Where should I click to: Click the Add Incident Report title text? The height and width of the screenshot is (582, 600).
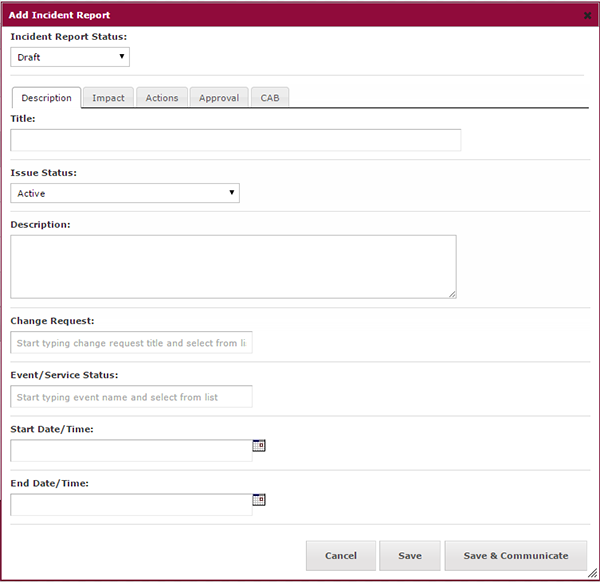point(59,15)
